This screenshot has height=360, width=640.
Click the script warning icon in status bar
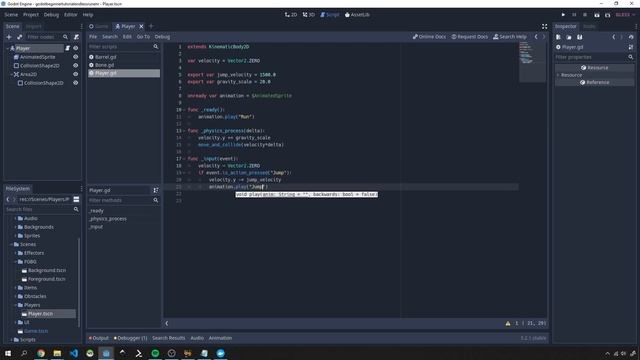(508, 323)
